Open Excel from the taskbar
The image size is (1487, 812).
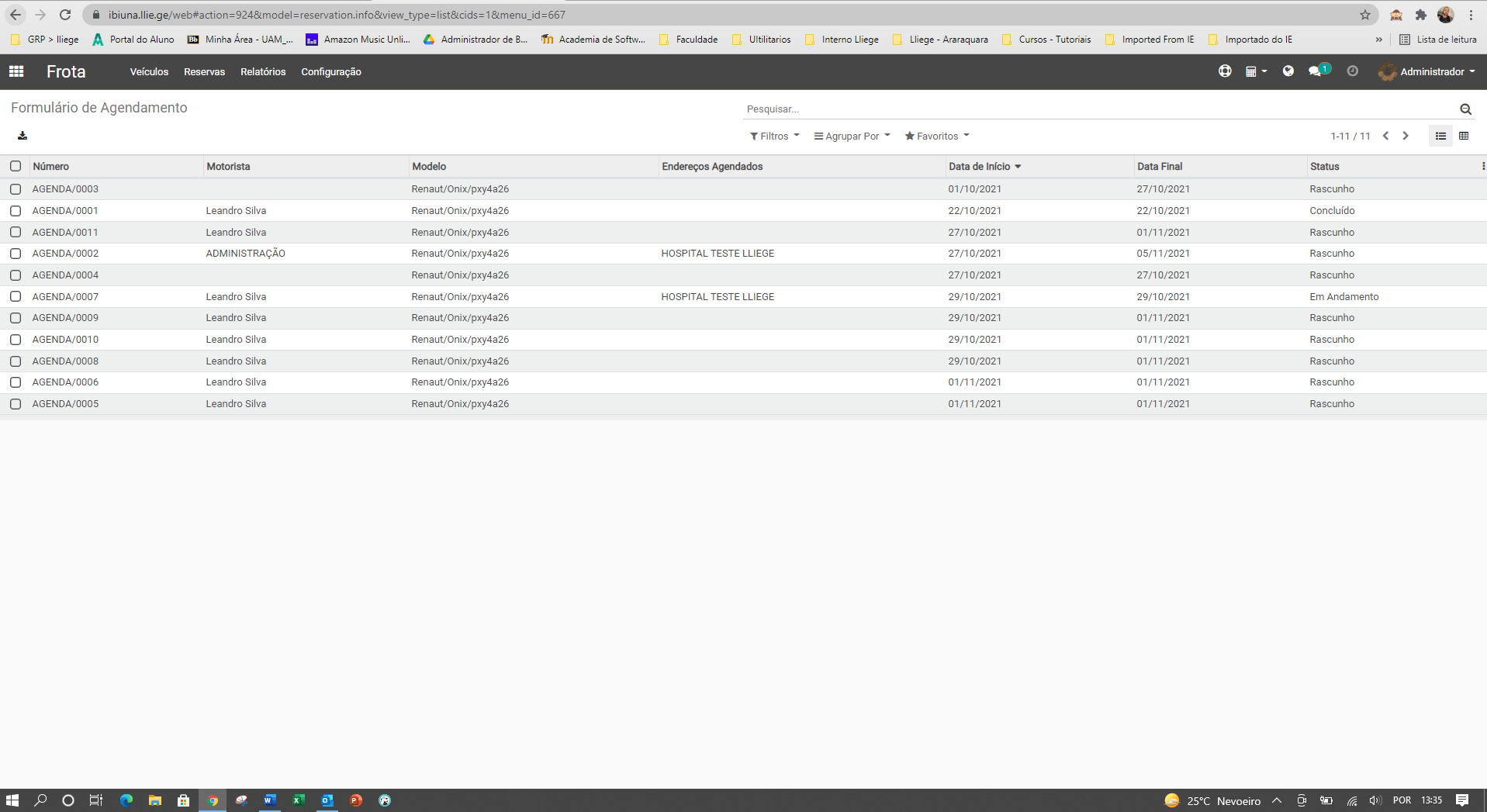click(299, 800)
